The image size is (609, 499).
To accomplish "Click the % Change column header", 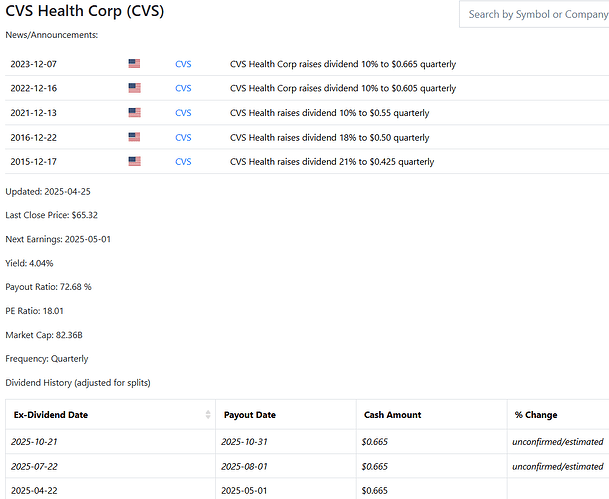I will [x=558, y=415].
